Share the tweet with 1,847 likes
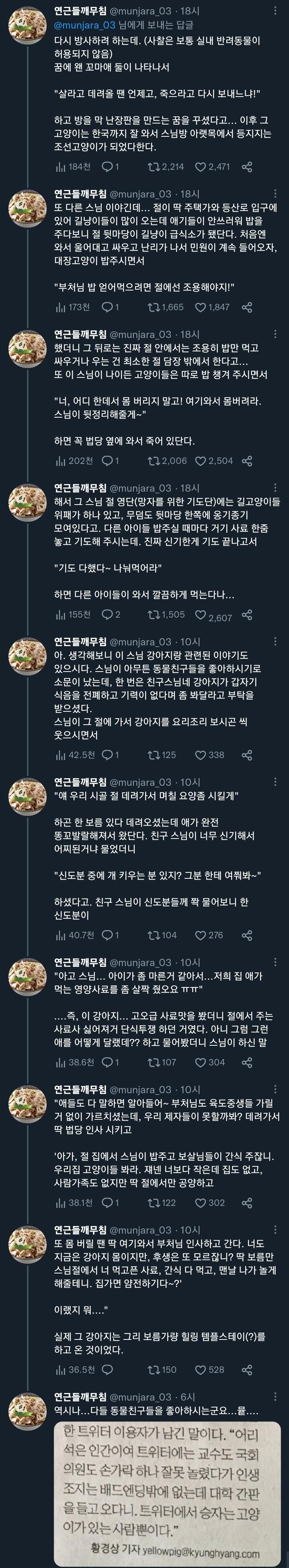Viewport: 289px width, 1568px height. tap(247, 307)
